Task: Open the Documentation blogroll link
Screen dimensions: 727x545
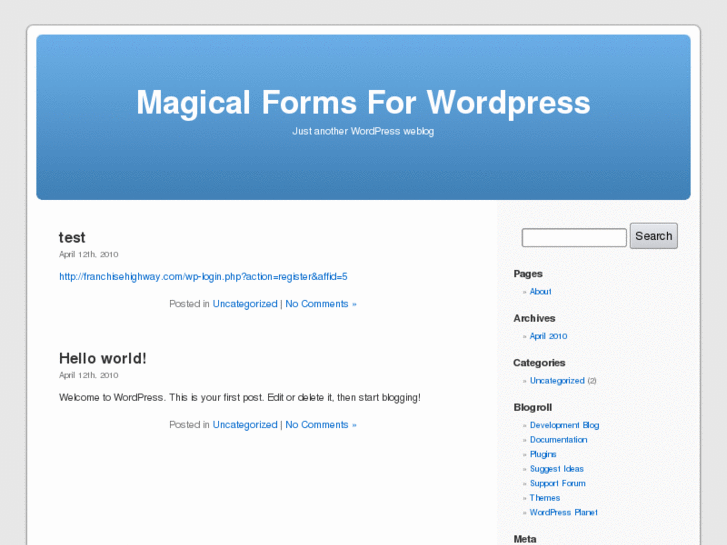Action: (x=558, y=440)
